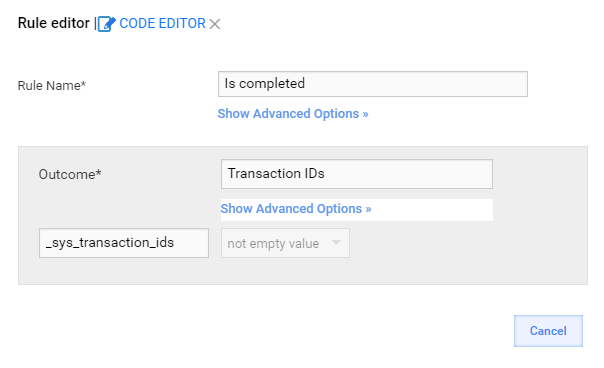The image size is (604, 368).
Task: Expand chevron » below Rule Name field
Action: [365, 114]
